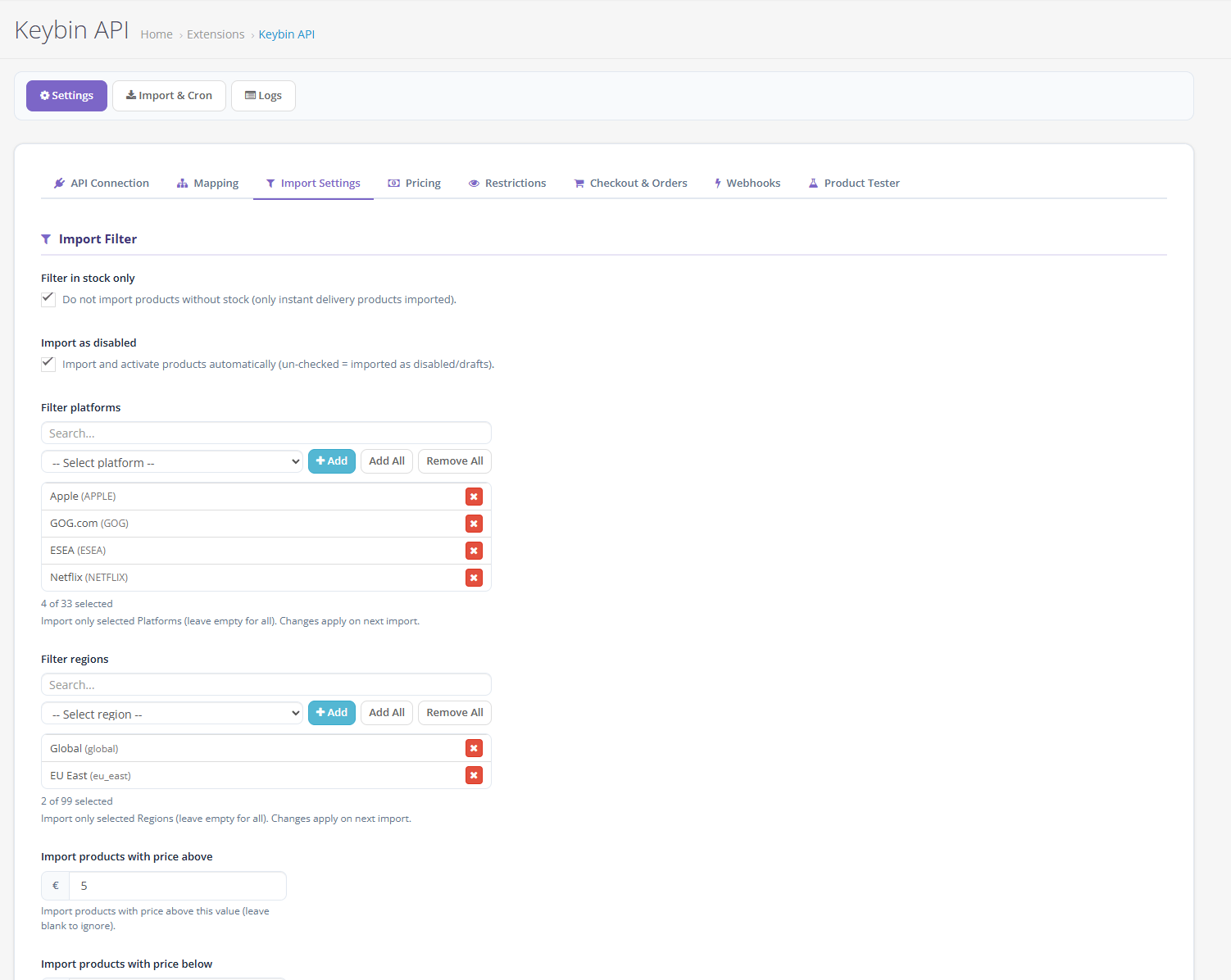
Task: Focus the Filter platforms search field
Action: pos(266,433)
